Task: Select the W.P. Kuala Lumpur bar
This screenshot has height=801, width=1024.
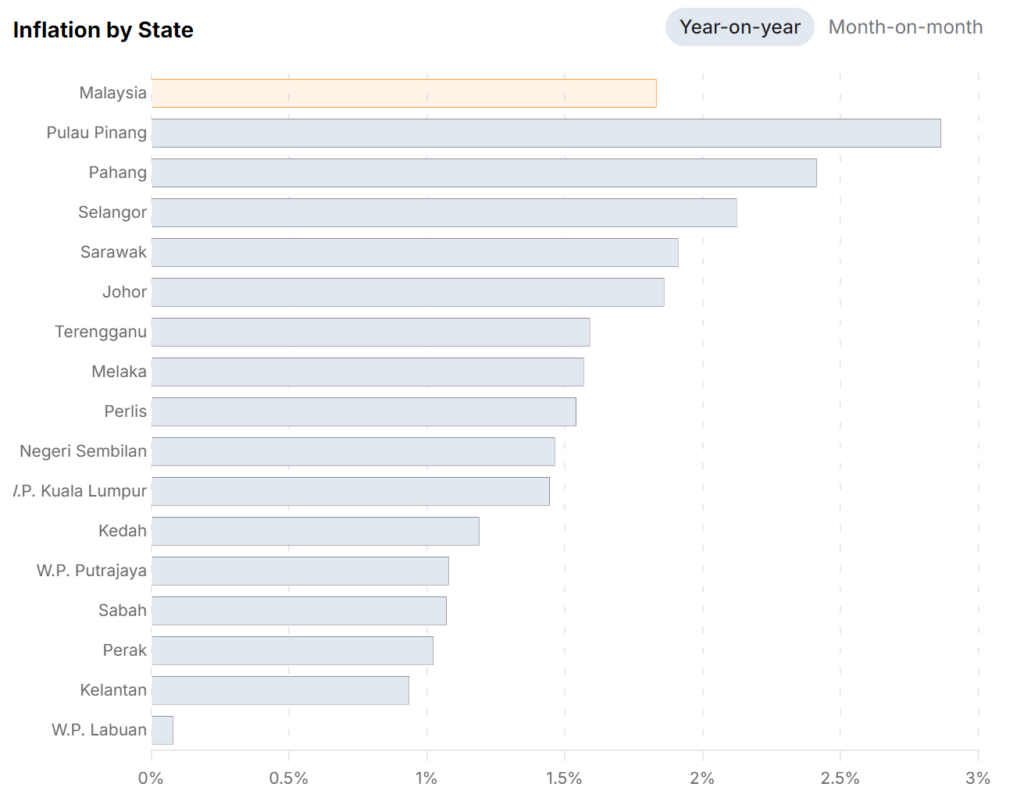Action: (351, 491)
